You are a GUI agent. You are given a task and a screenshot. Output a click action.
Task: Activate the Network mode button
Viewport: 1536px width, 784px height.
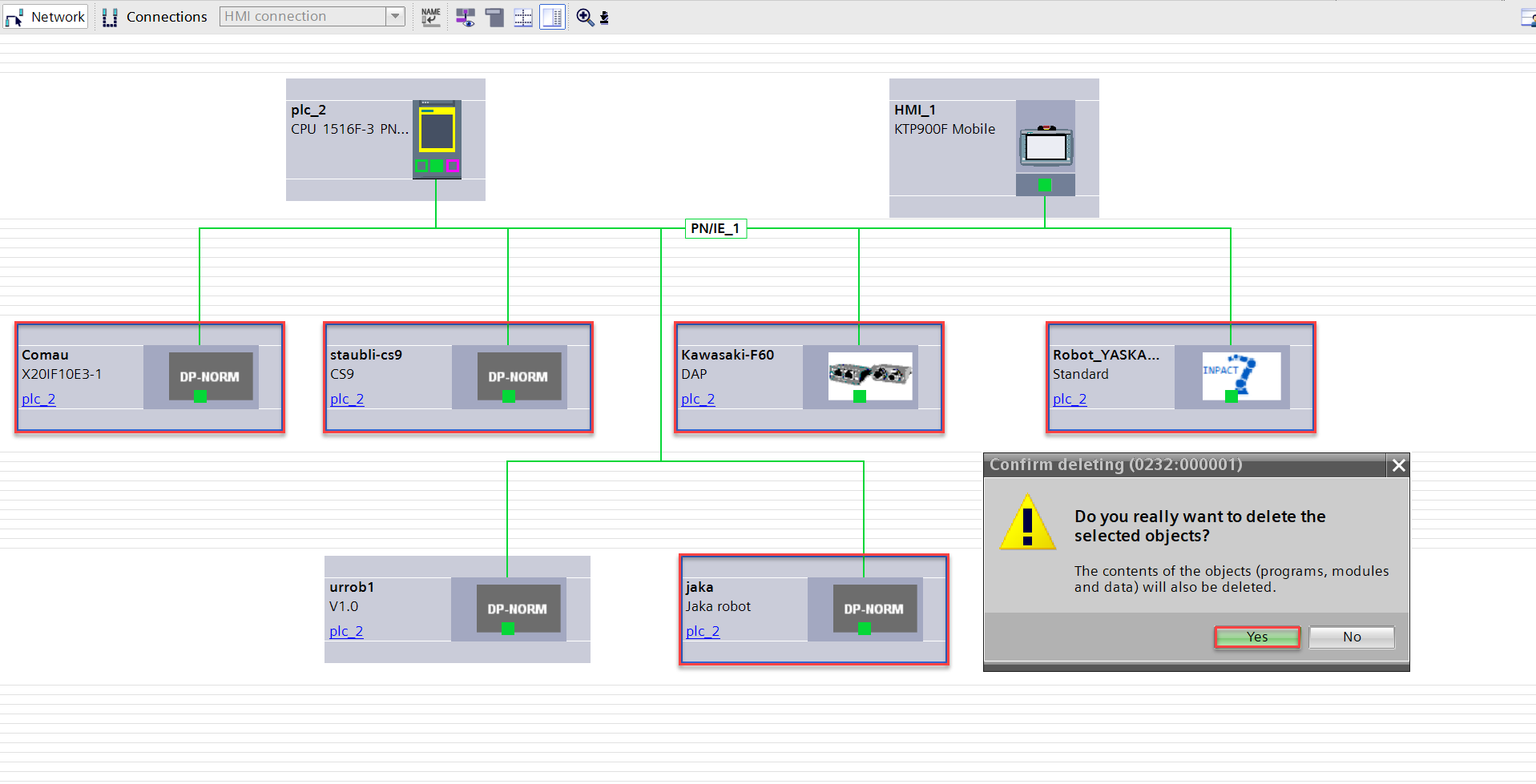[45, 17]
